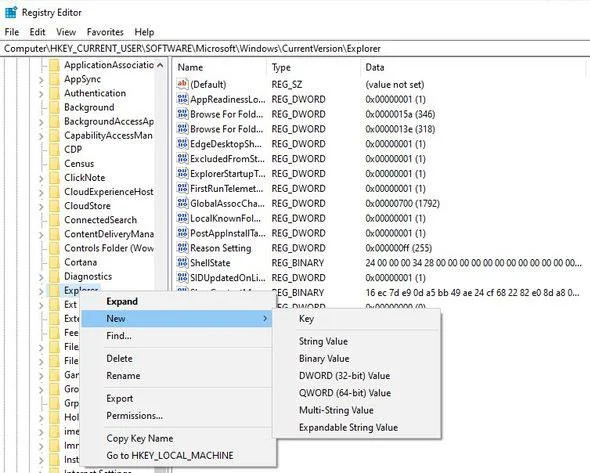Expand the ContentDeliveryMana key arrow
590x473 pixels.
[41, 235]
